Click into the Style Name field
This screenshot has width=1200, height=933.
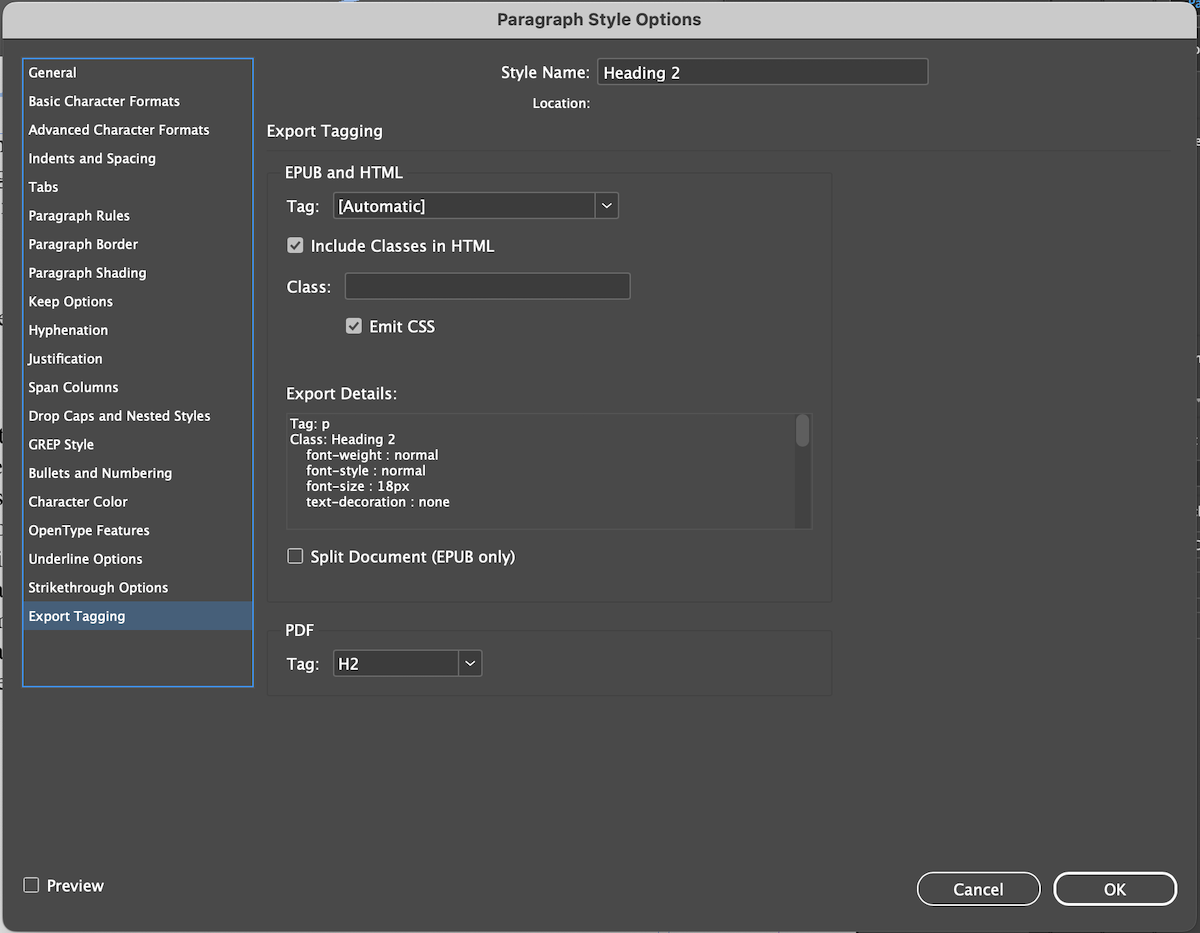[762, 72]
